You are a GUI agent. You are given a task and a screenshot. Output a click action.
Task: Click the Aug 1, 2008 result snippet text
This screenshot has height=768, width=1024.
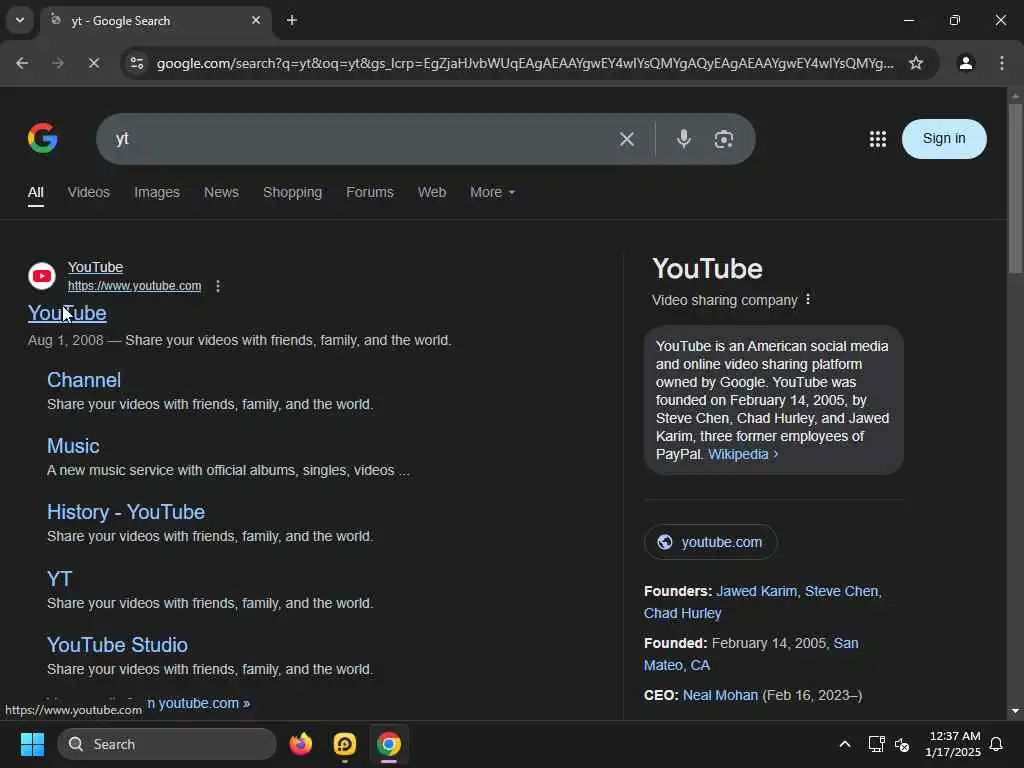[x=240, y=341]
